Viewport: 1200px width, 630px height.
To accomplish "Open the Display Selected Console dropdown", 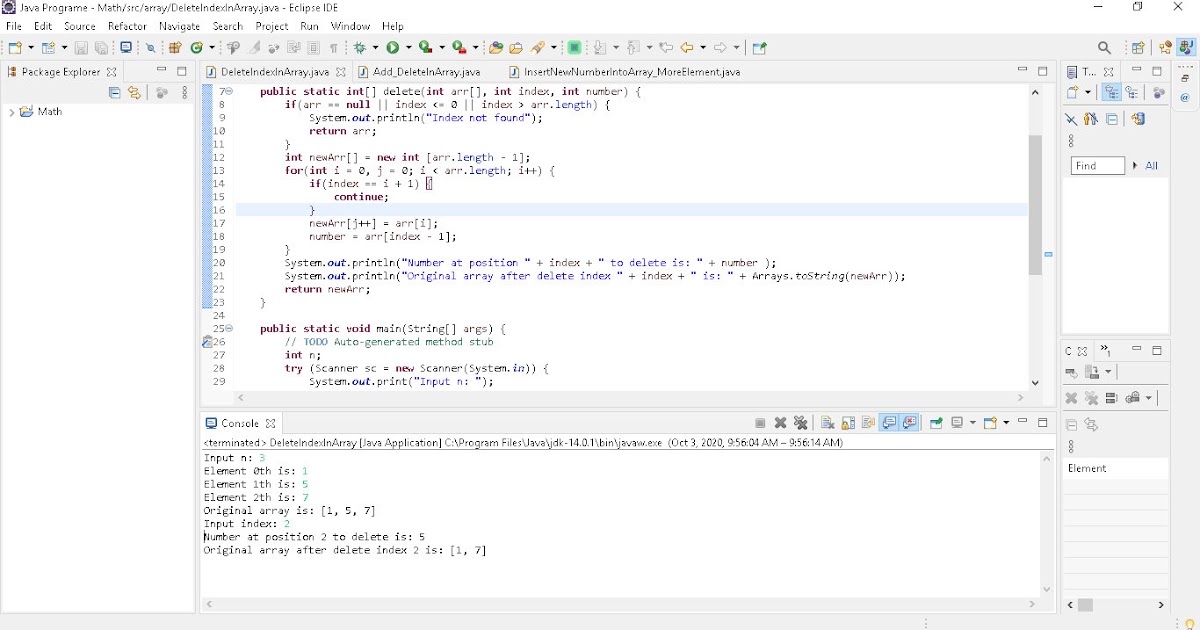I will pyautogui.click(x=972, y=421).
